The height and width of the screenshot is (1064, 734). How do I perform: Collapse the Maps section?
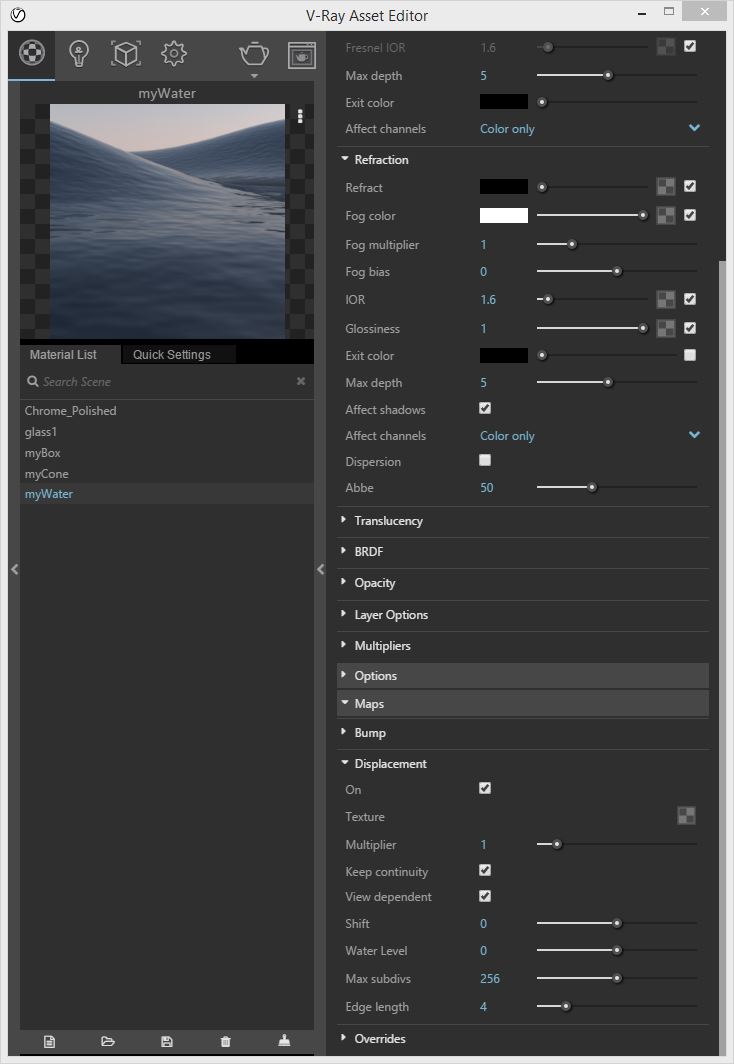pos(523,704)
